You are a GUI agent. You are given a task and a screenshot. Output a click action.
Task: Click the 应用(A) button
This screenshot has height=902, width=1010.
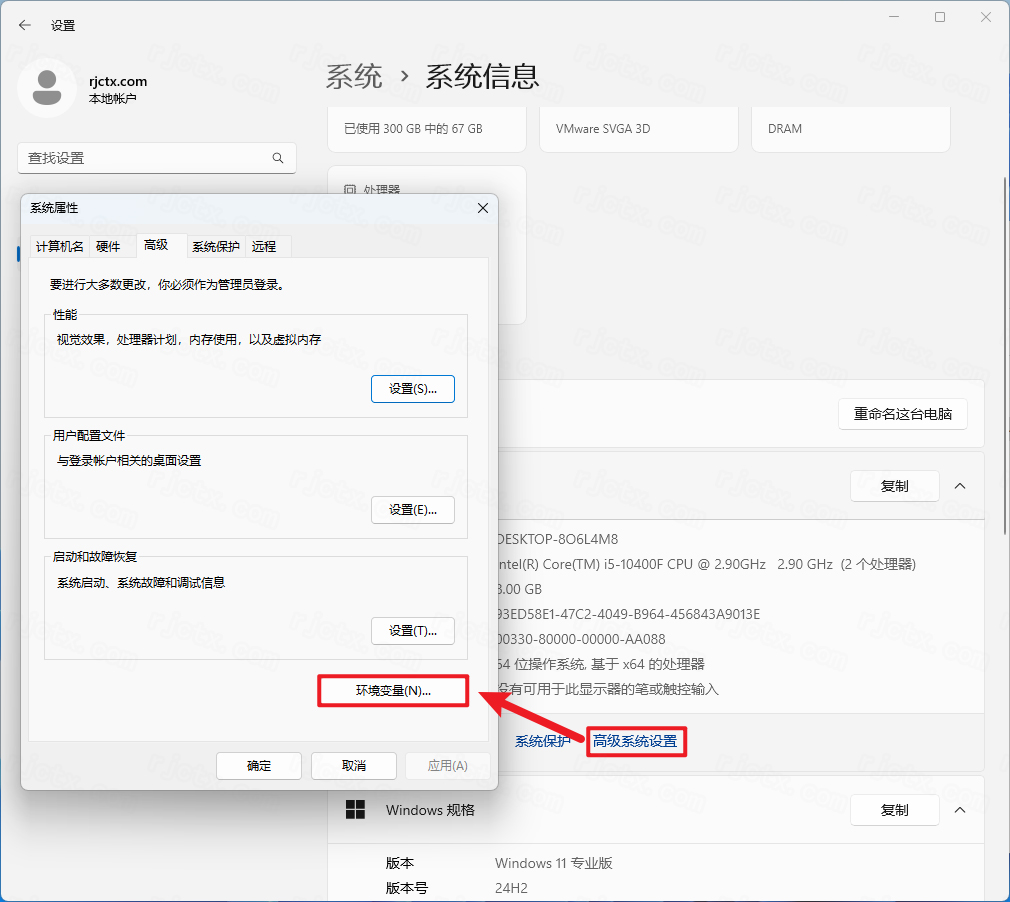pos(448,765)
